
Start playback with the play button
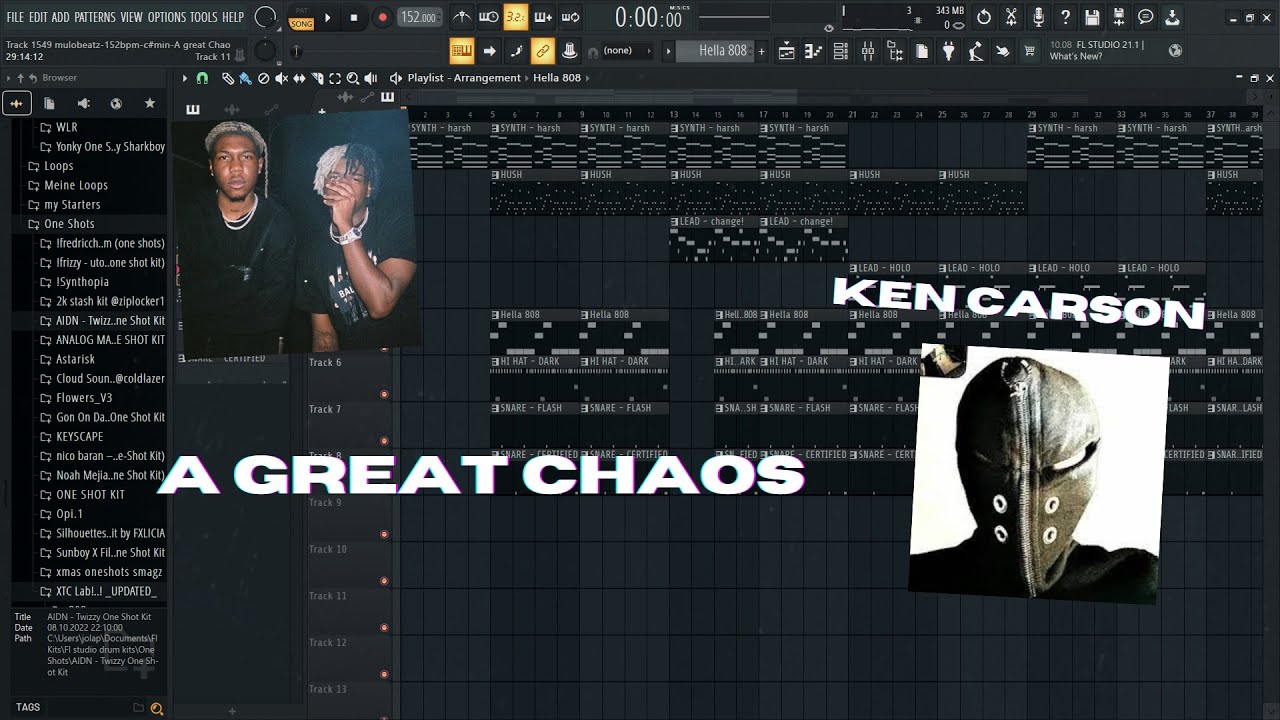[327, 17]
